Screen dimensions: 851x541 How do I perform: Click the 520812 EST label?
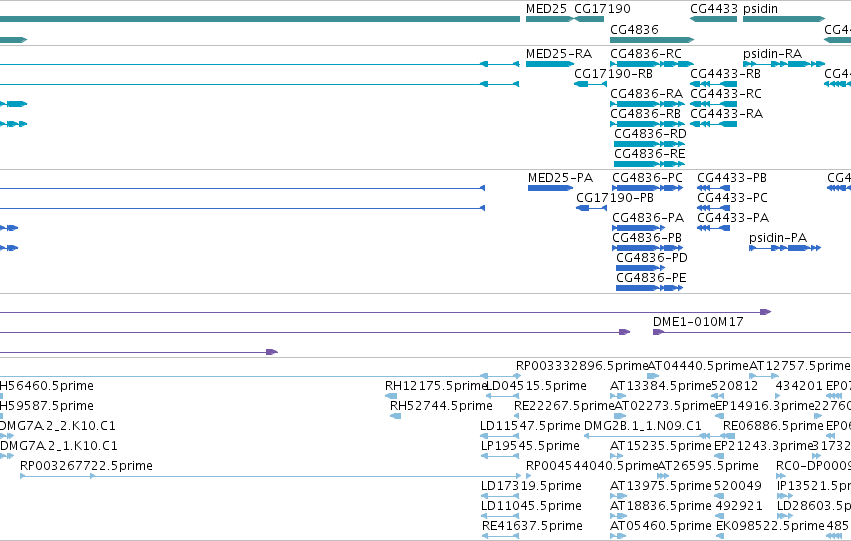point(734,386)
